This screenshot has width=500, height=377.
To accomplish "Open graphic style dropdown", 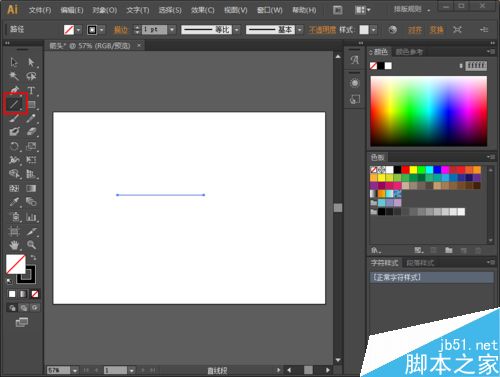I will [373, 30].
